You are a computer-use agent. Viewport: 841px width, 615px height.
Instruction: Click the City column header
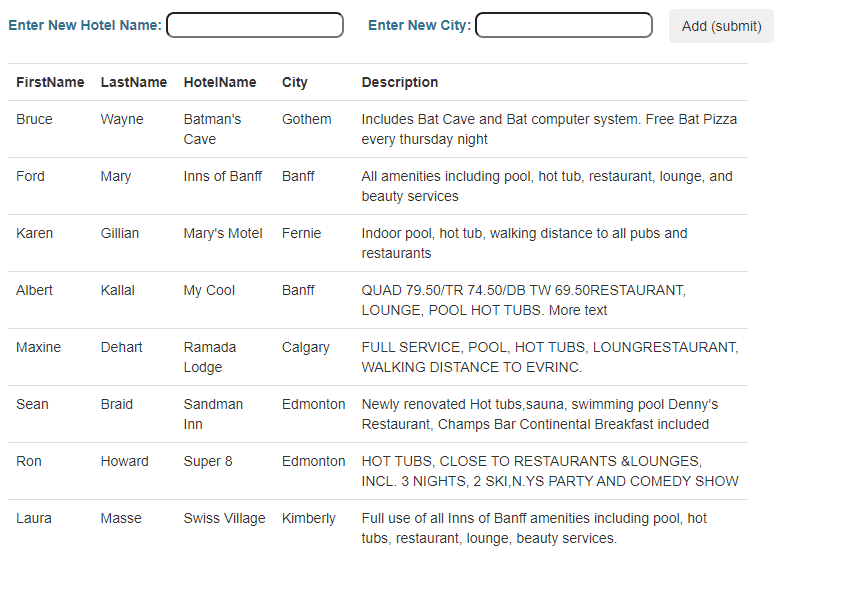pos(294,82)
